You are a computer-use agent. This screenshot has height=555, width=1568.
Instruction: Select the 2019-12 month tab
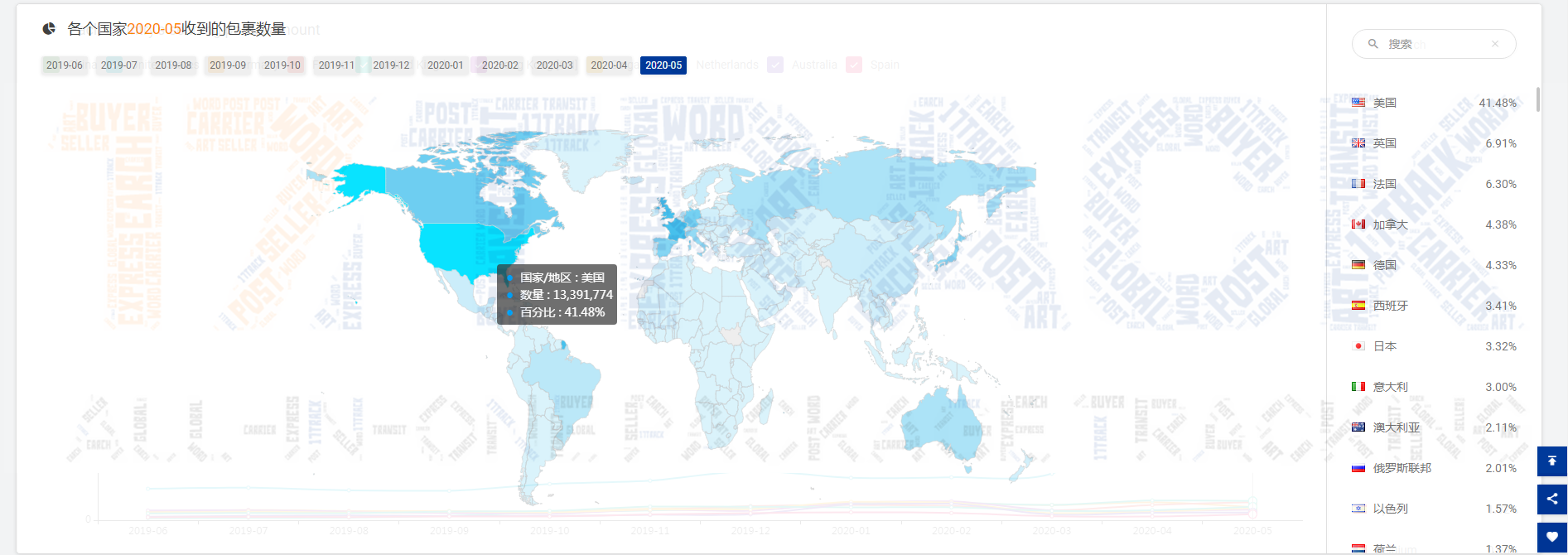(391, 65)
